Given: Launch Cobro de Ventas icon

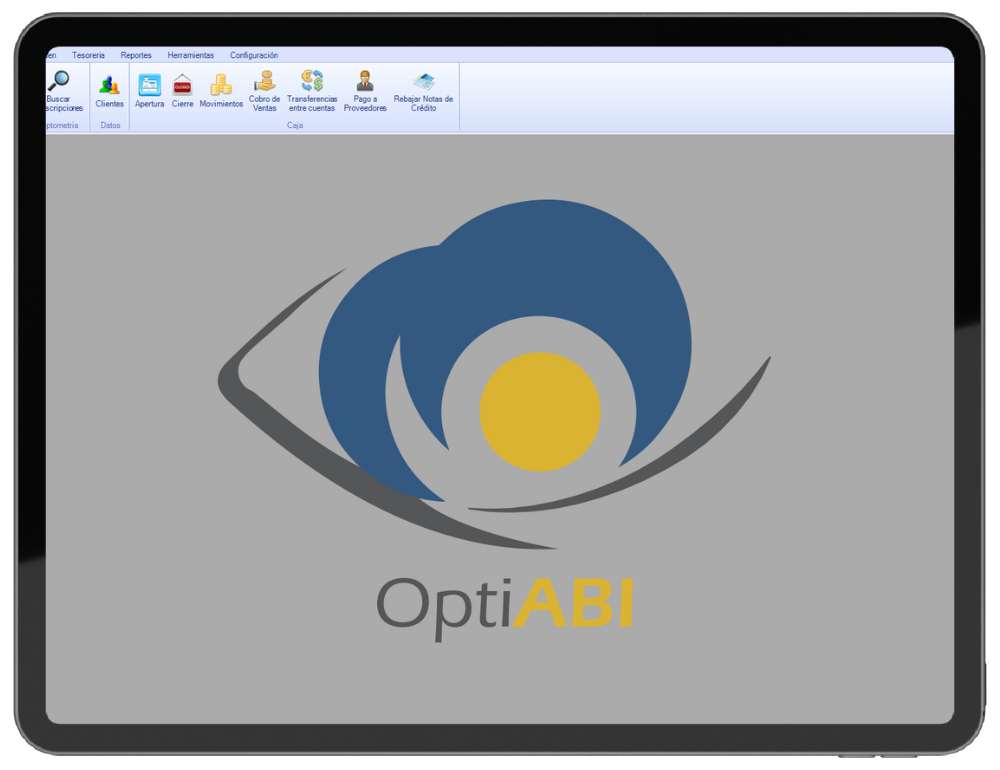Looking at the screenshot, I should click(265, 82).
